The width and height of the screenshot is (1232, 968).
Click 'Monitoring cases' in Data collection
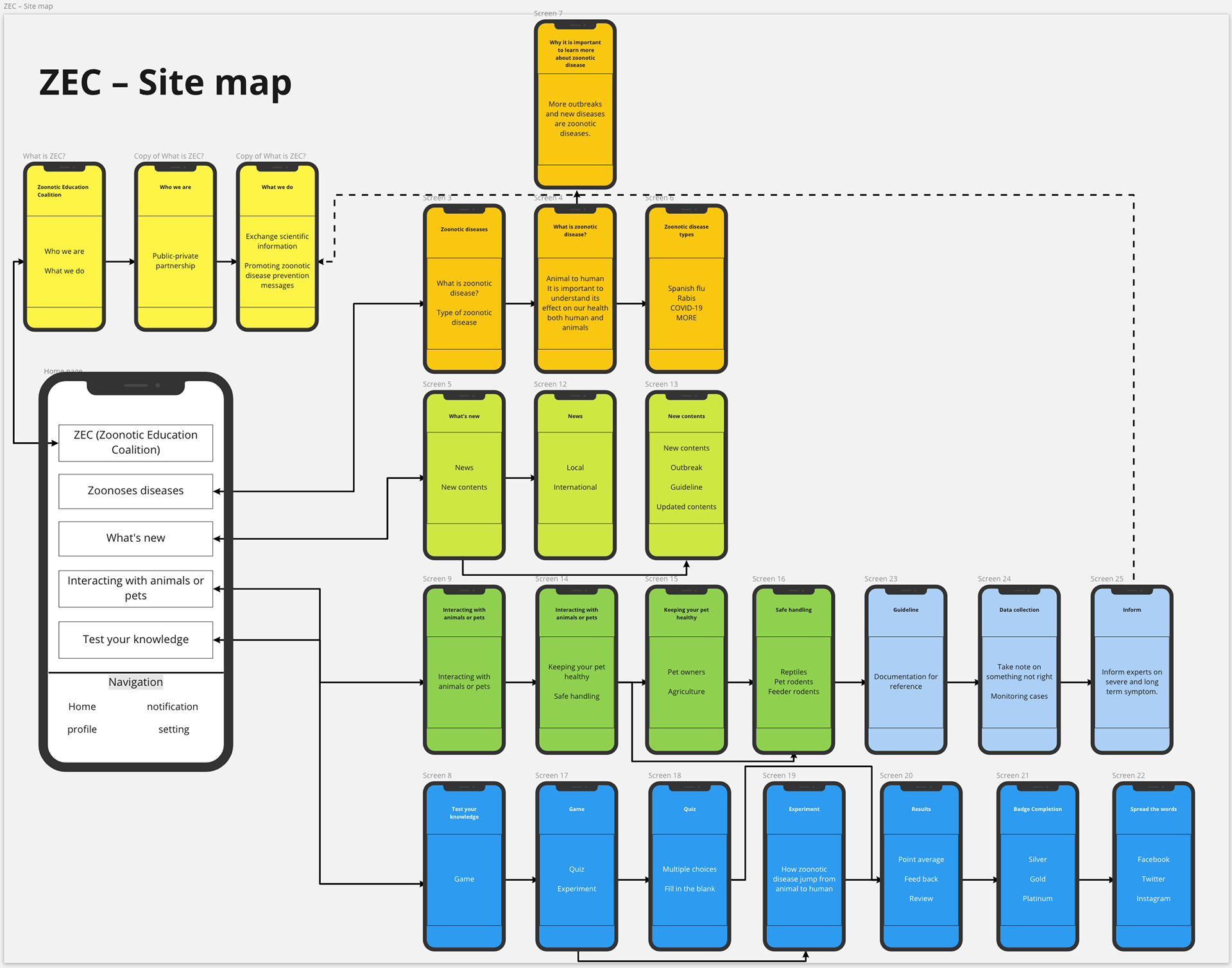click(1019, 696)
